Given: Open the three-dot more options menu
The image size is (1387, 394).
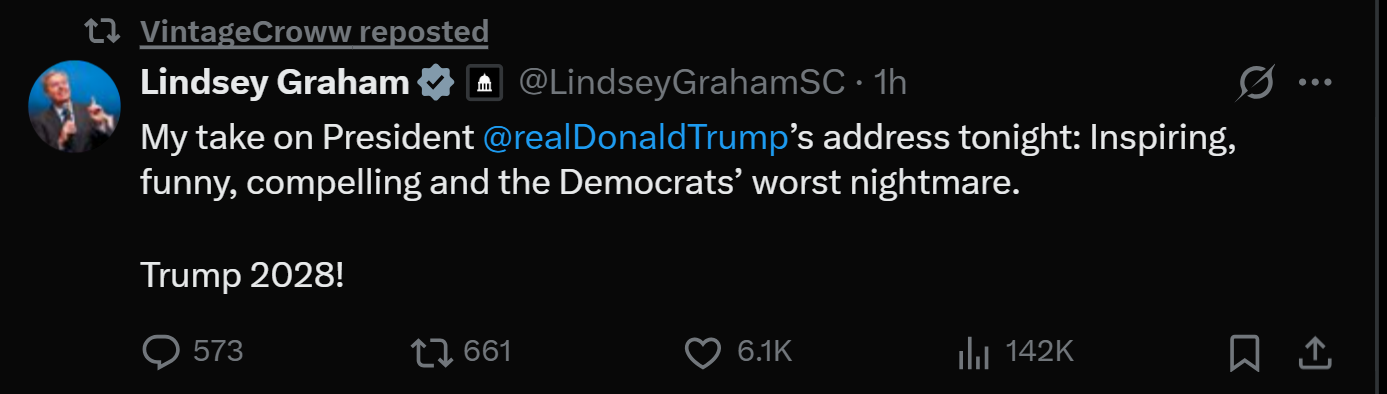Looking at the screenshot, I should (1315, 83).
